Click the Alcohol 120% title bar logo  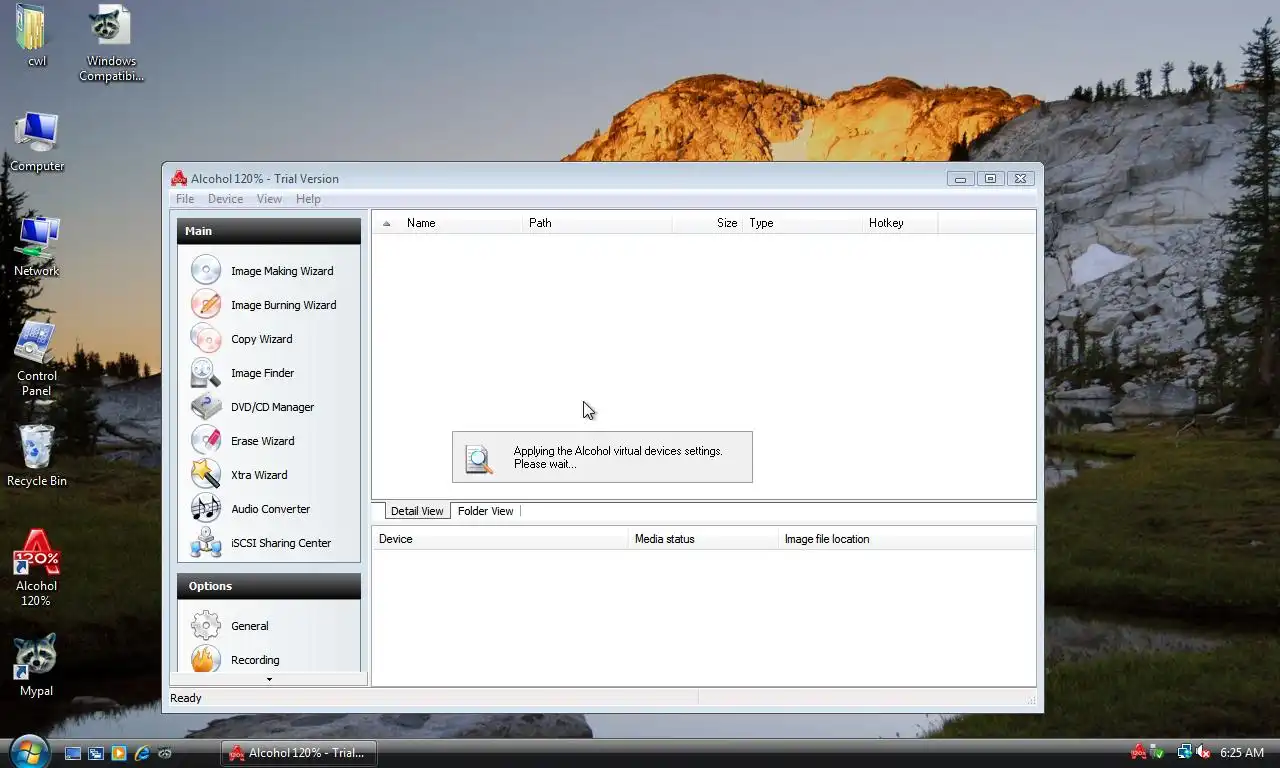click(x=179, y=179)
